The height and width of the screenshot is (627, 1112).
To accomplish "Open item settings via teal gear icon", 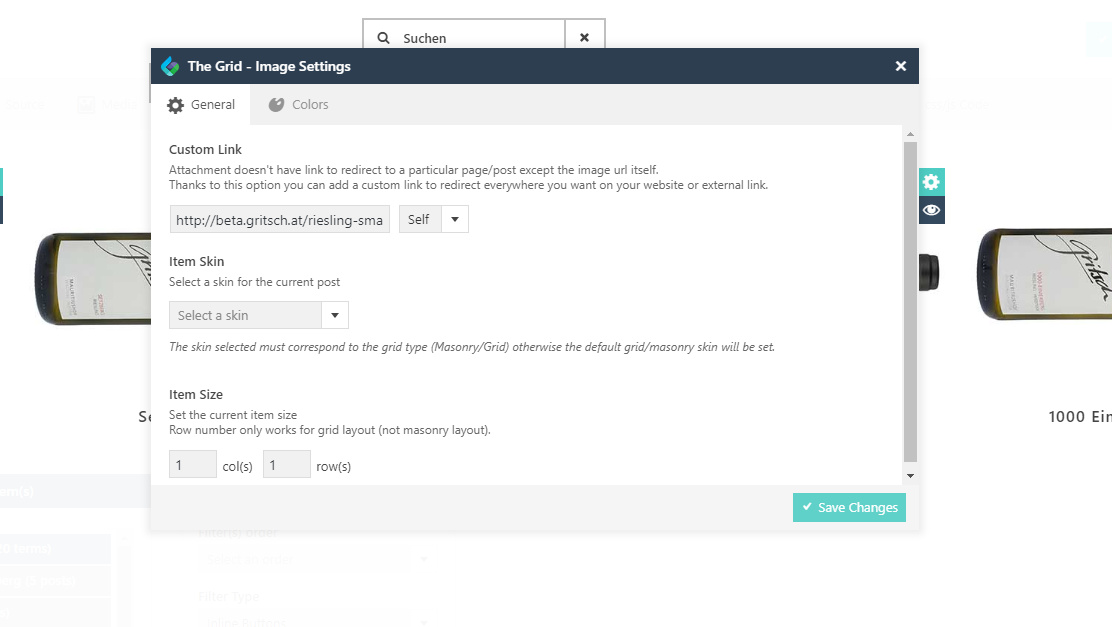I will pos(931,182).
